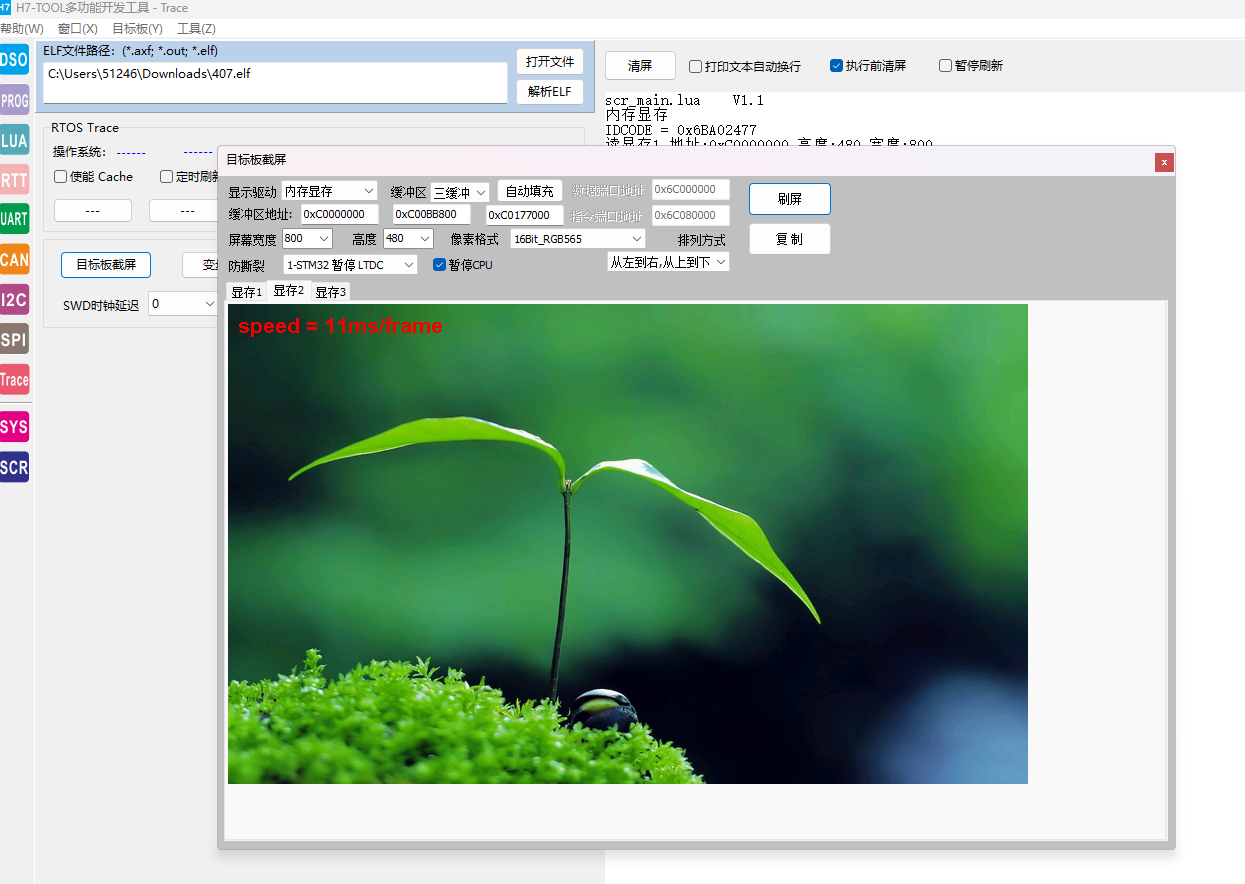This screenshot has width=1245, height=884.
Task: Enable the 暂停刷新 checkbox
Action: tap(970, 66)
